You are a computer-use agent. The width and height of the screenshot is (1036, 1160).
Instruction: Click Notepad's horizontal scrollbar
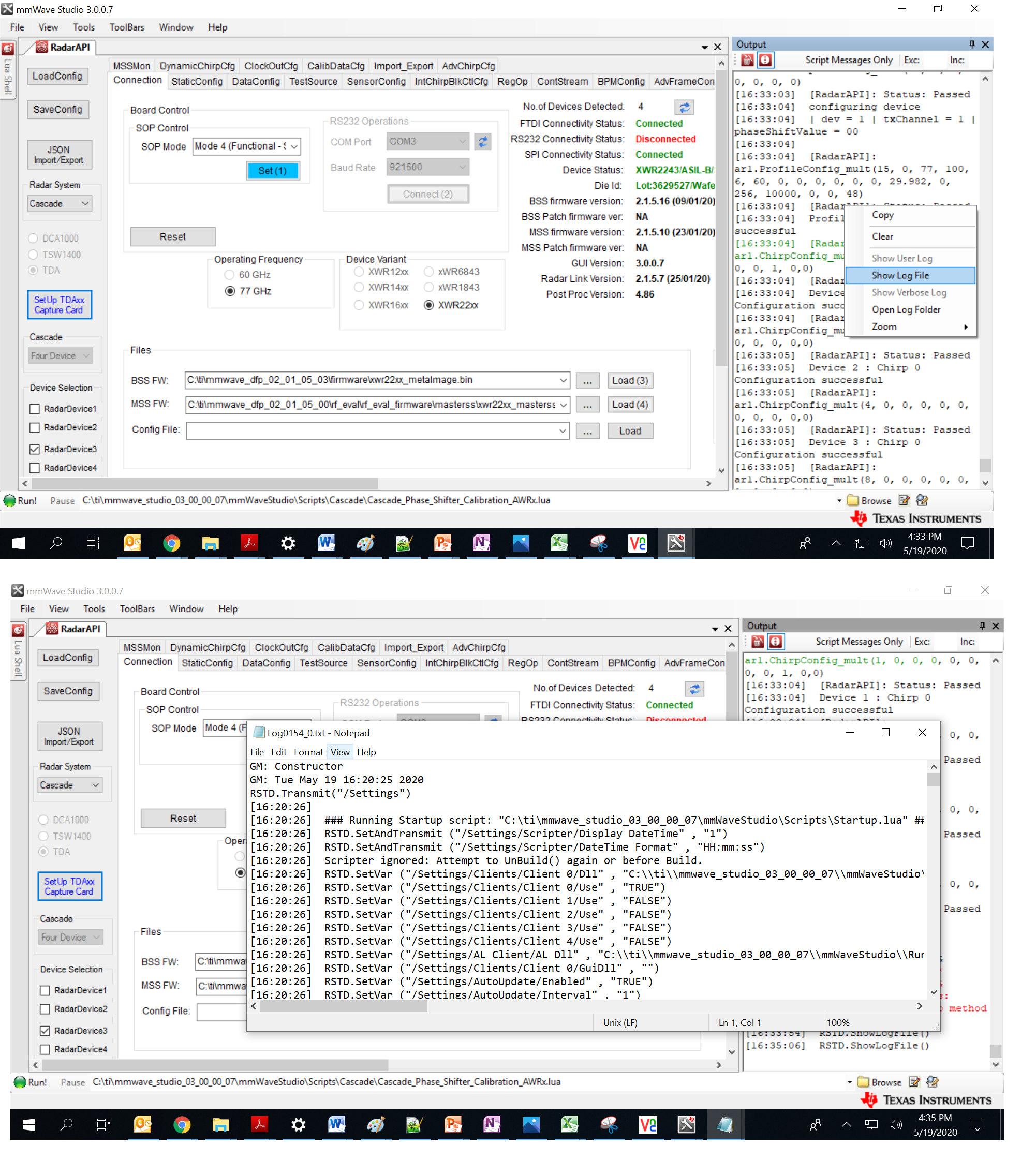tap(586, 1006)
